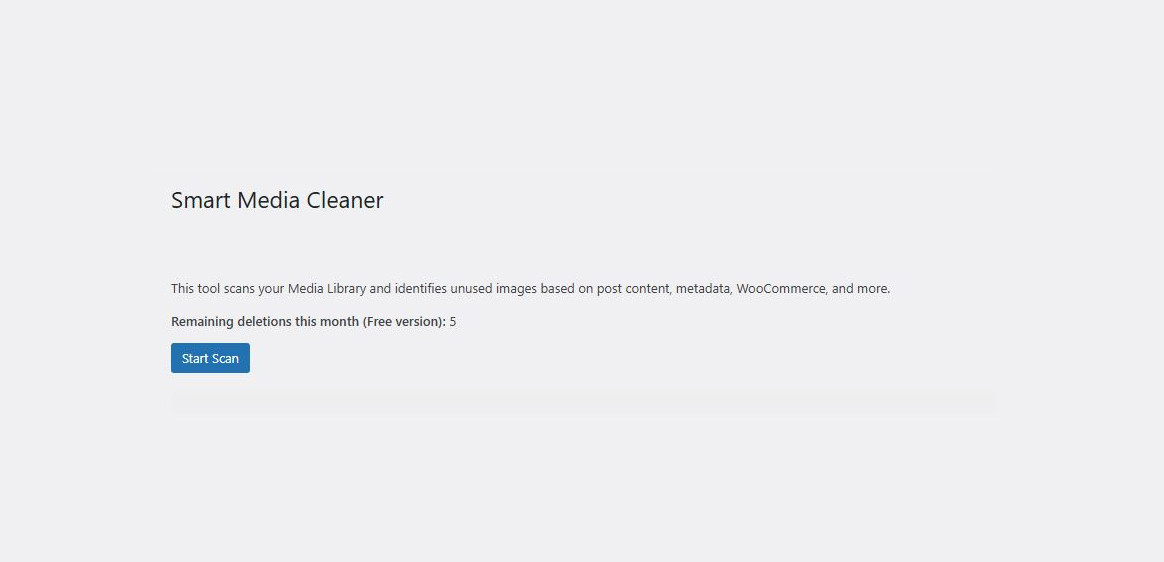Select the Smart Media Cleaner heading
The width and height of the screenshot is (1164, 562).
coord(277,200)
